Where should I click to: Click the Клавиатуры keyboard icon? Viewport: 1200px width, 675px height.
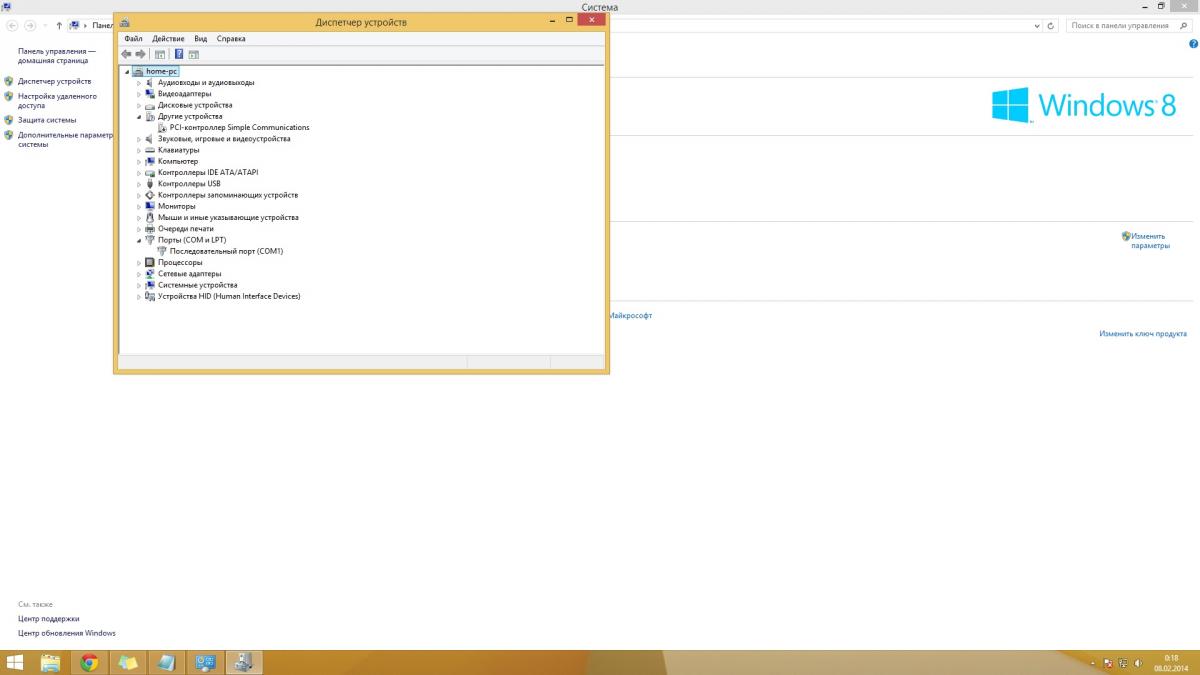150,150
